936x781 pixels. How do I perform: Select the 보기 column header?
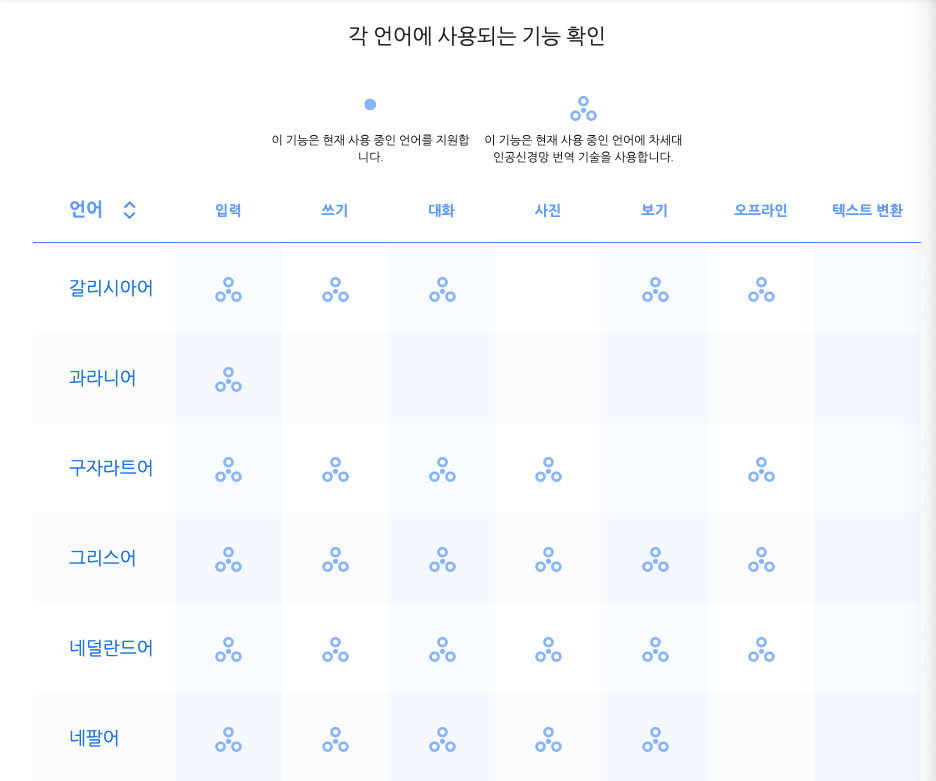pos(654,210)
